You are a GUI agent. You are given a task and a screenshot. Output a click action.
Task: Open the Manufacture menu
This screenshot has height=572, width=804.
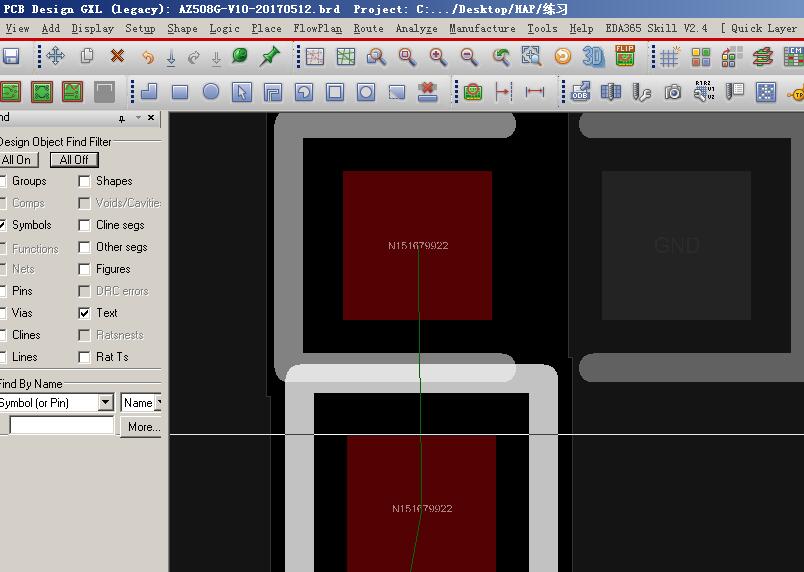[482, 28]
